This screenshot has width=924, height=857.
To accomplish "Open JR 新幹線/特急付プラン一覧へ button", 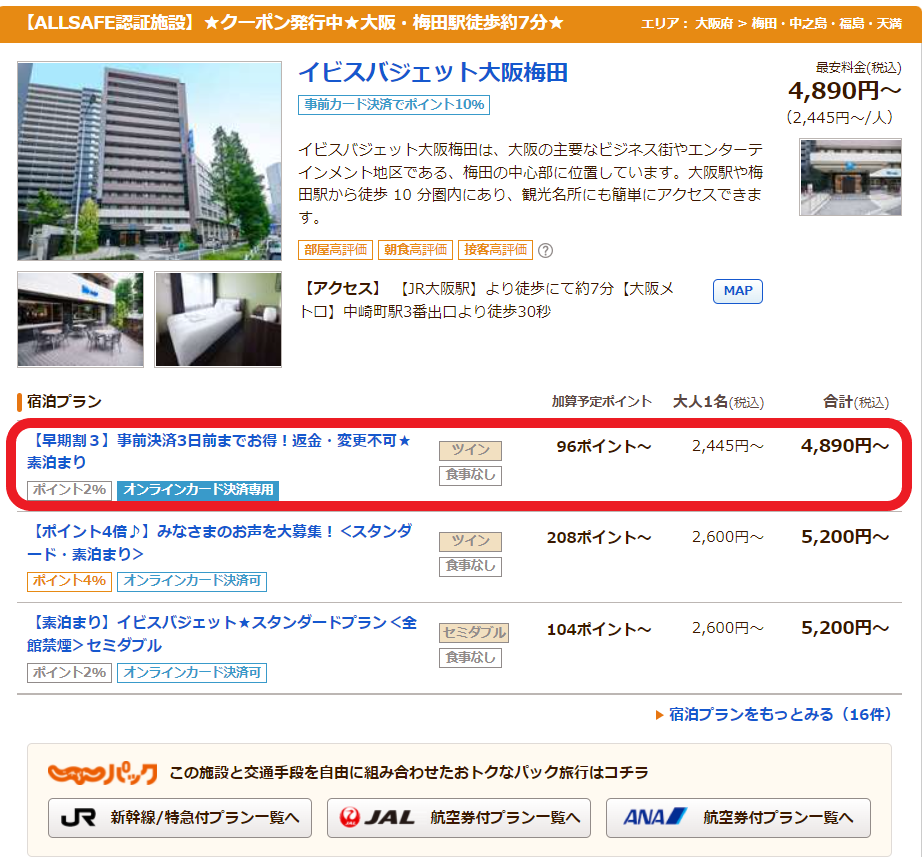I will click(180, 818).
